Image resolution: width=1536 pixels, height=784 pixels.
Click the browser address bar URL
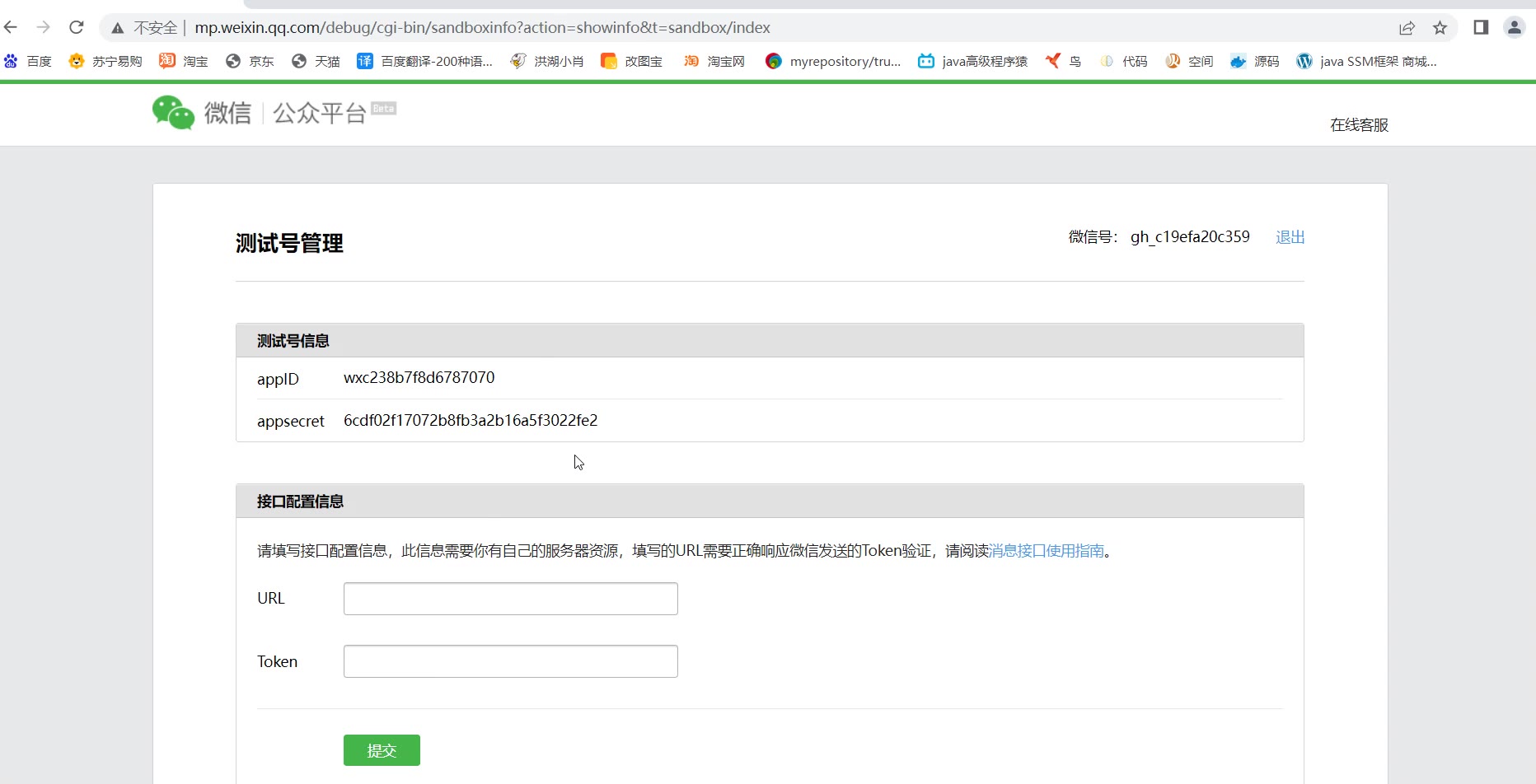[x=482, y=27]
